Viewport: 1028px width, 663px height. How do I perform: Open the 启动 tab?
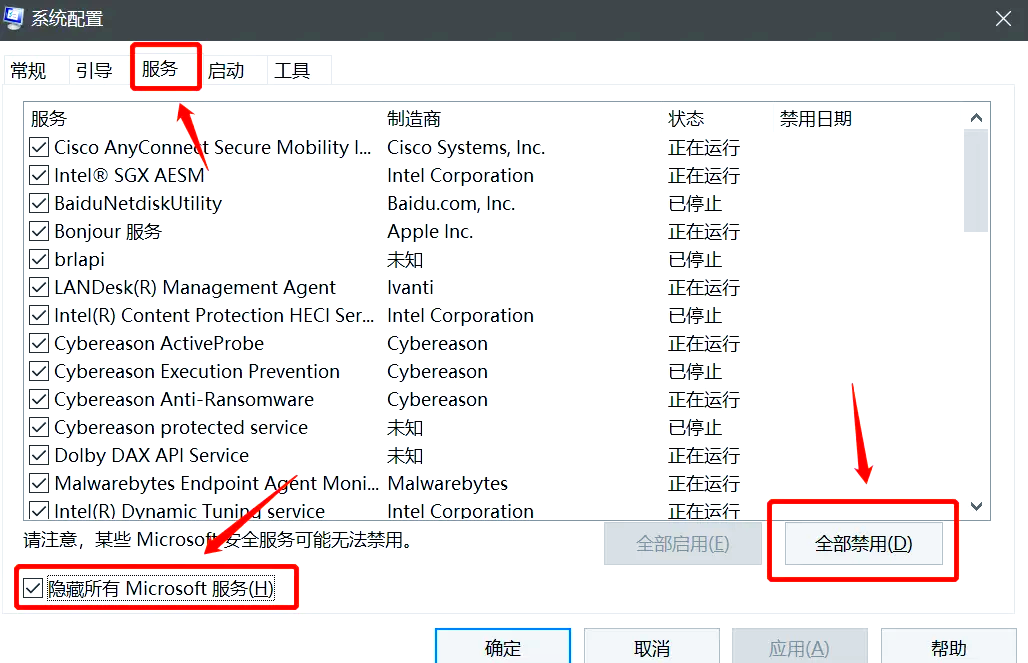[x=226, y=70]
